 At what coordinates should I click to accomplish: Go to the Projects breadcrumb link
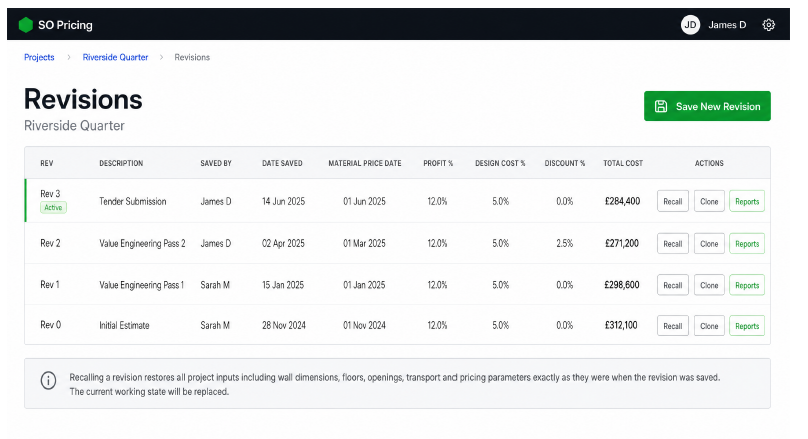tap(39, 57)
